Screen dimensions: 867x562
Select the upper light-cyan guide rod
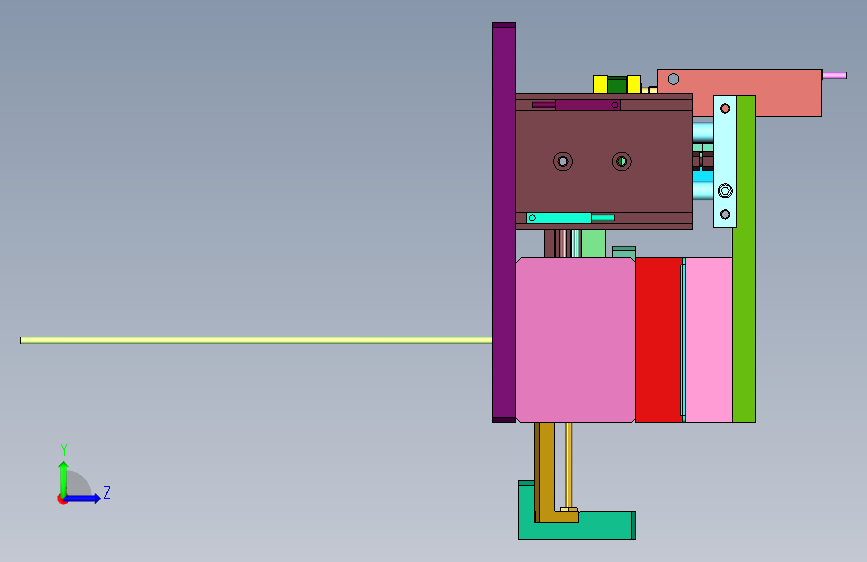pos(703,132)
